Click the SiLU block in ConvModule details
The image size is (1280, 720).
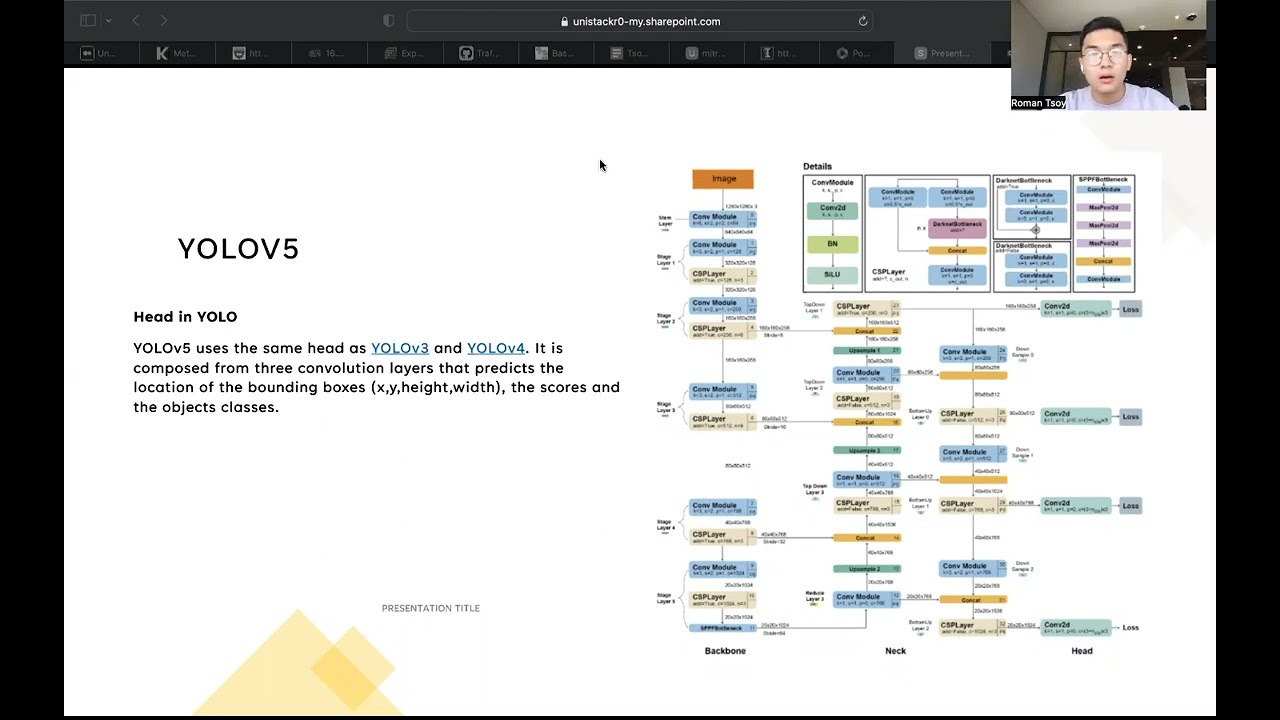tap(832, 274)
